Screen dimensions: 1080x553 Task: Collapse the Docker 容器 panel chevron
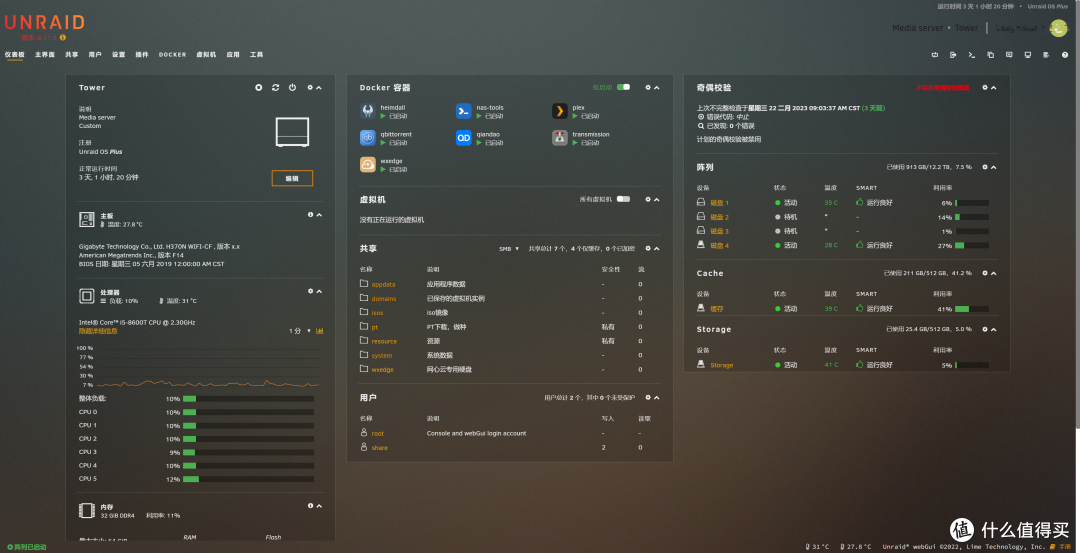point(656,87)
